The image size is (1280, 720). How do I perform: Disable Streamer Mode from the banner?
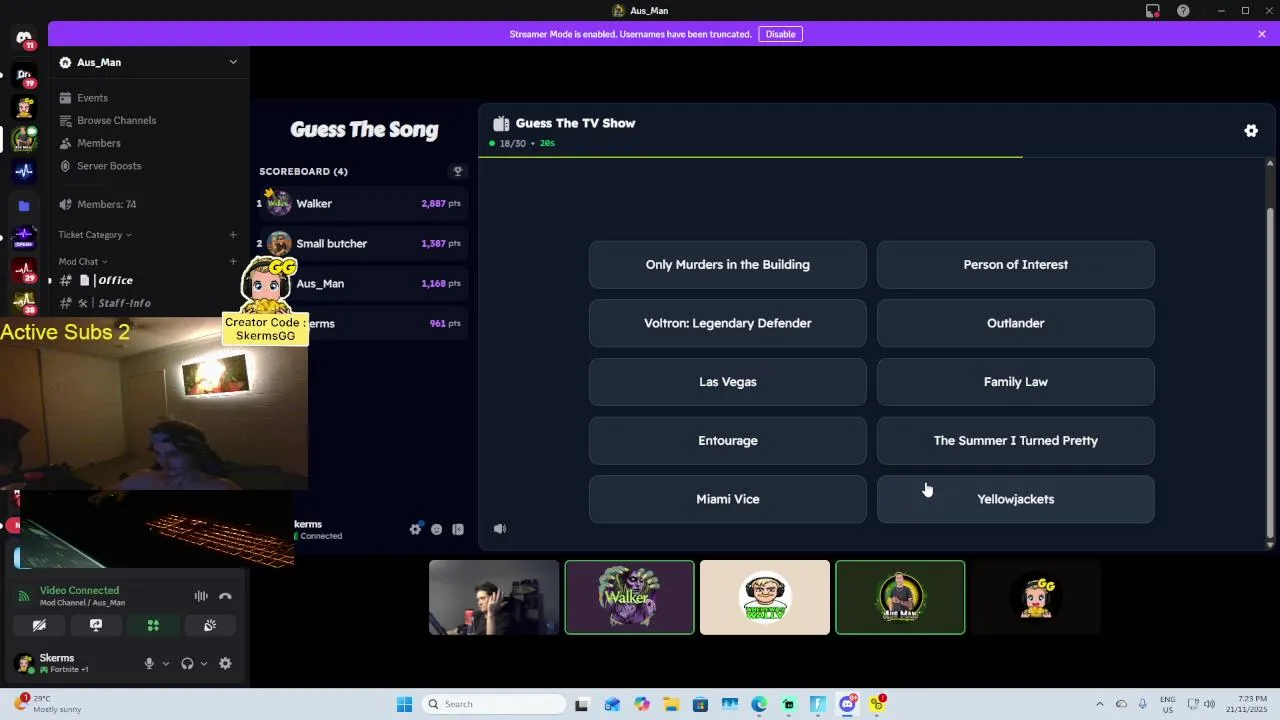pos(780,34)
